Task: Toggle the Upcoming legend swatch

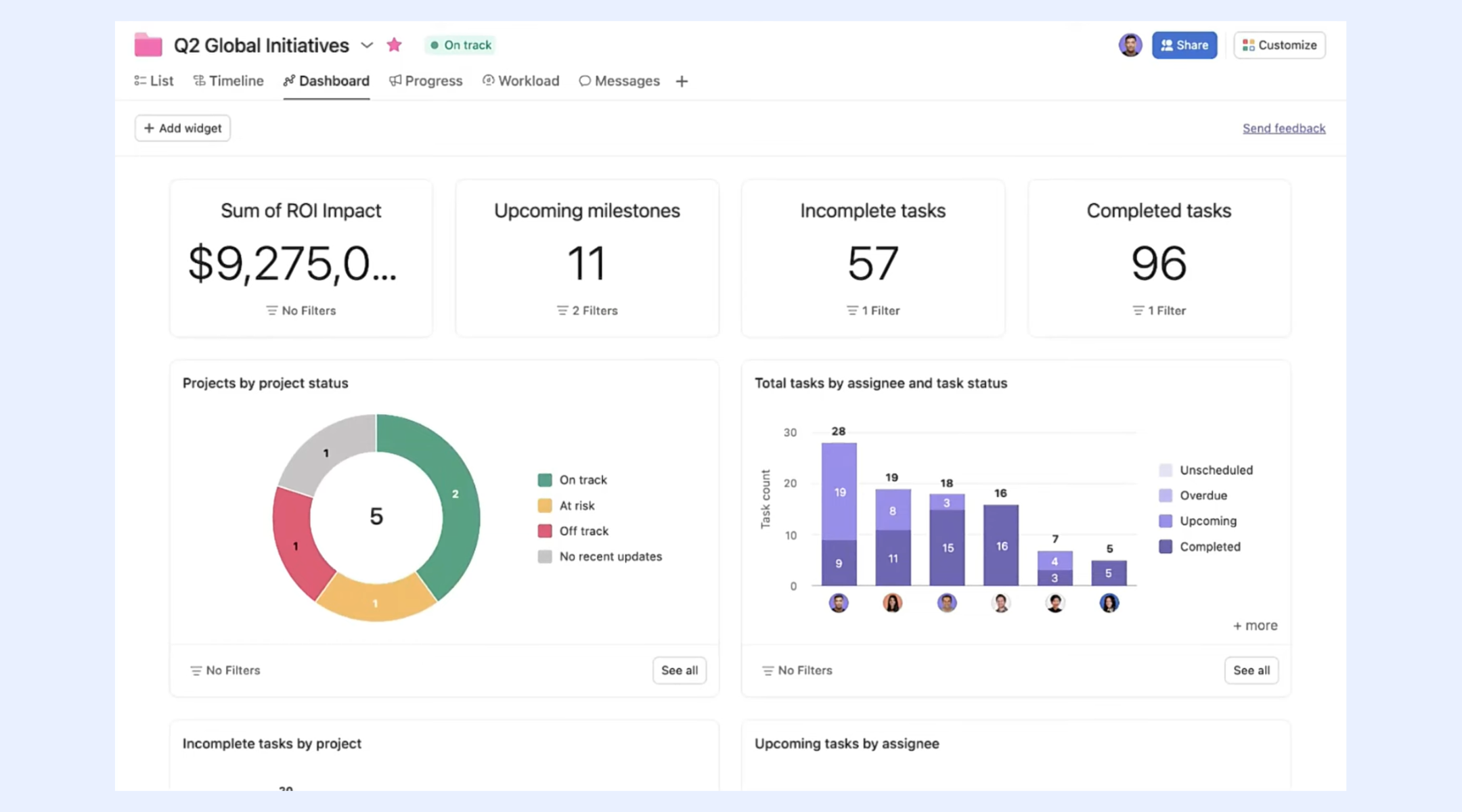Action: [x=1166, y=521]
